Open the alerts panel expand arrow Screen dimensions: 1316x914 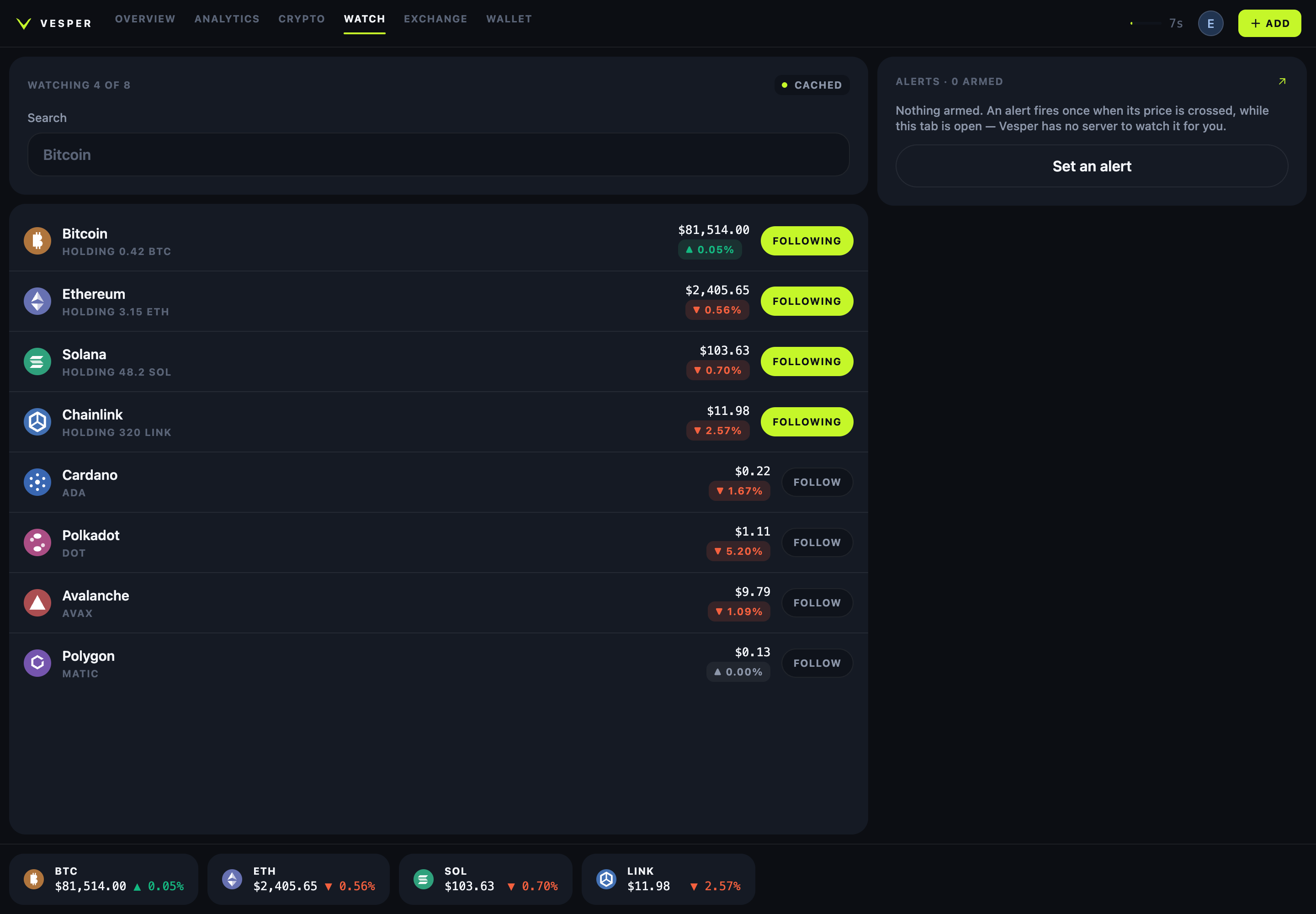pos(1282,81)
